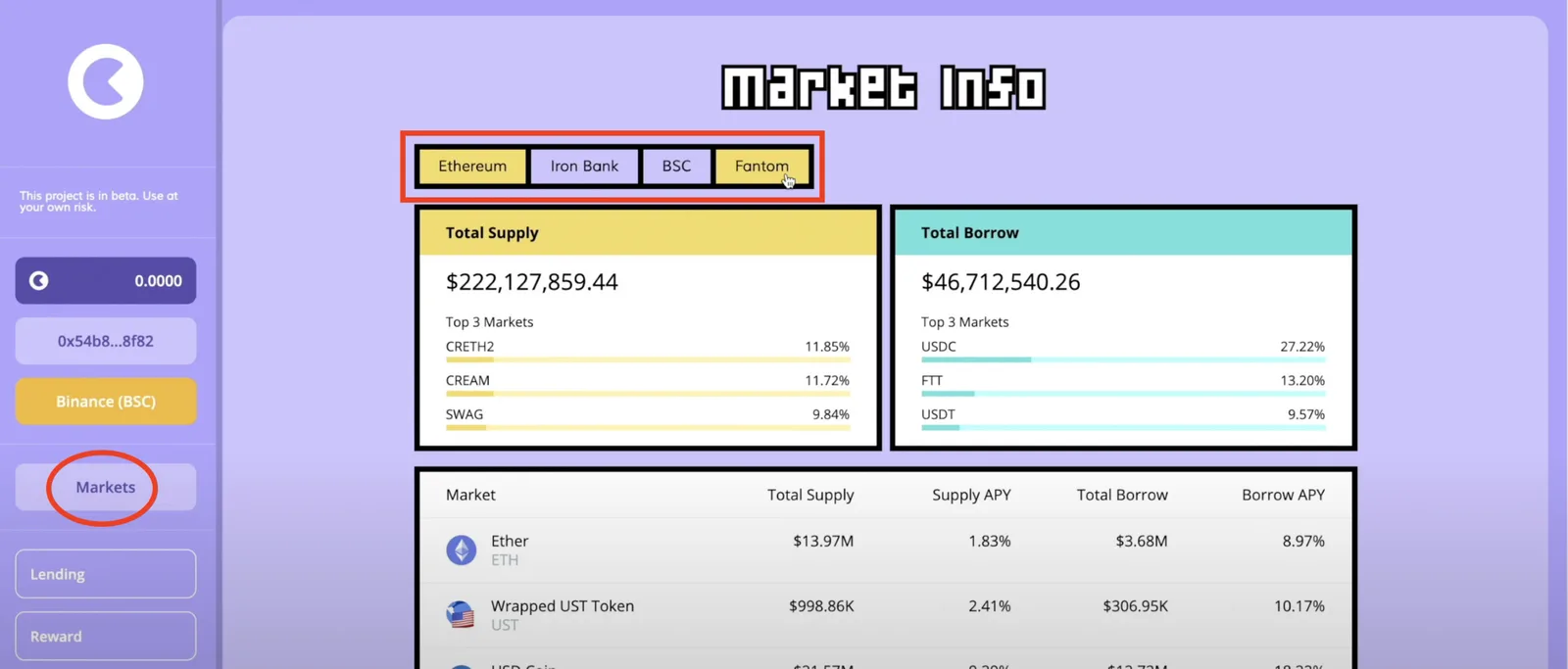Open the Reward section
Image resolution: width=1568 pixels, height=669 pixels.
point(106,637)
